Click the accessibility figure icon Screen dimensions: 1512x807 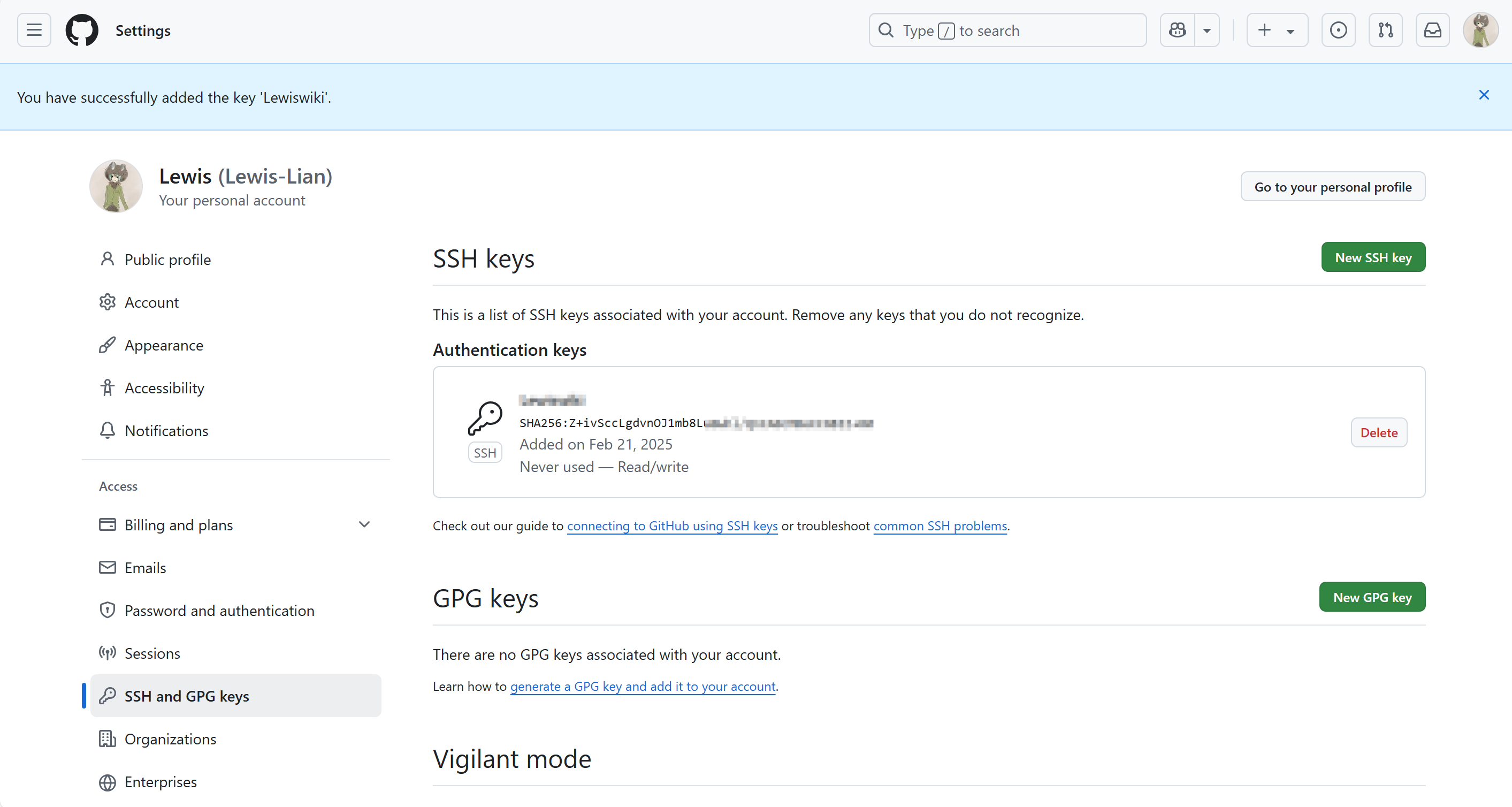107,387
